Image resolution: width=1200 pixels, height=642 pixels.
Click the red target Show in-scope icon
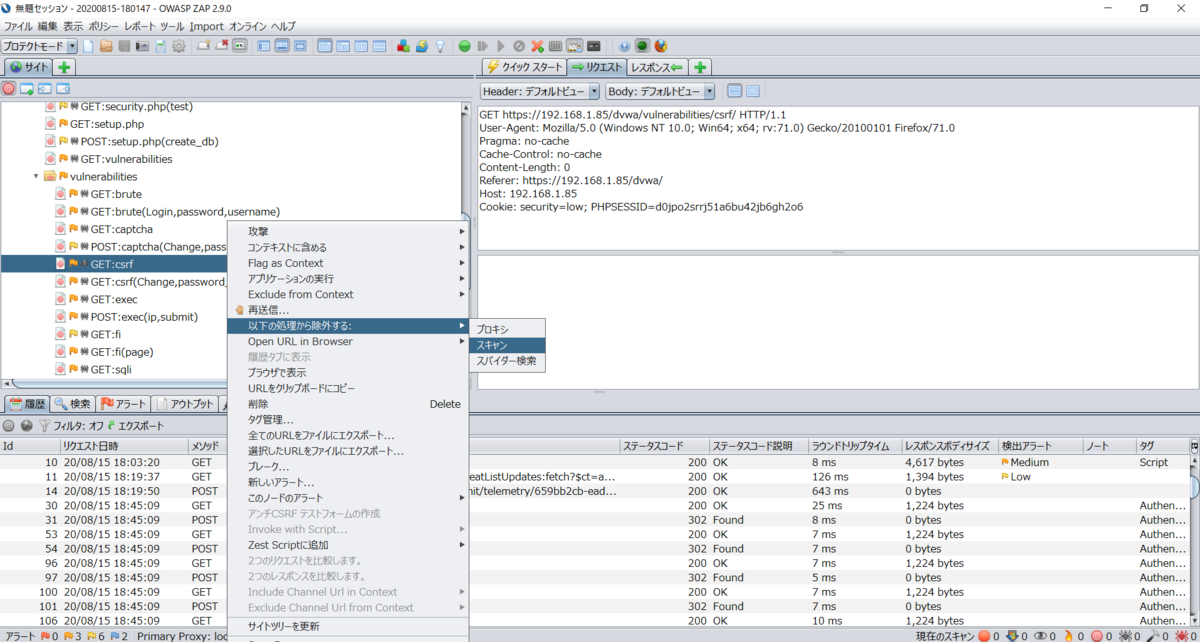coord(9,89)
